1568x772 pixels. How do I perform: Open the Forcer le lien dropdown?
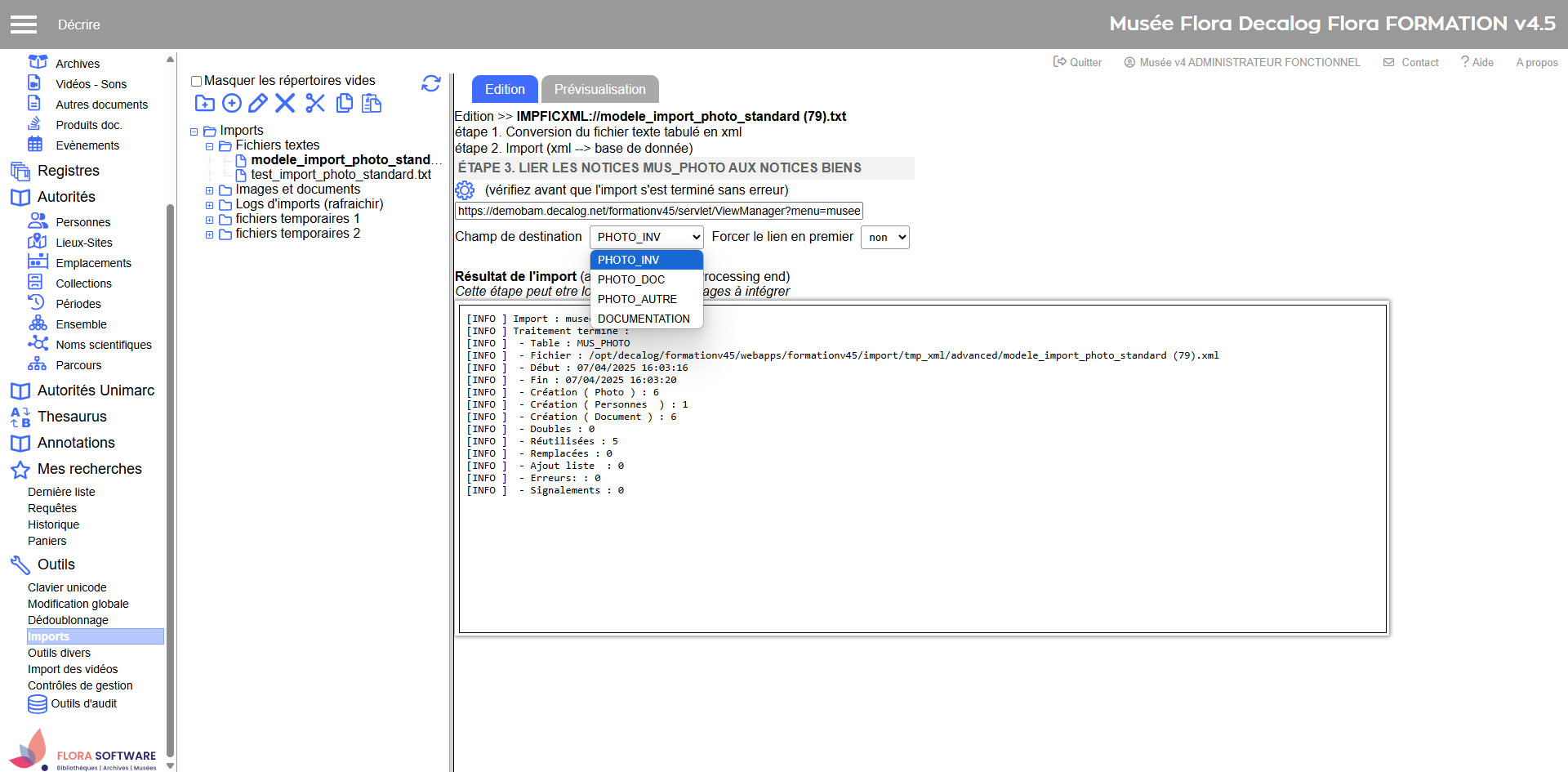884,238
